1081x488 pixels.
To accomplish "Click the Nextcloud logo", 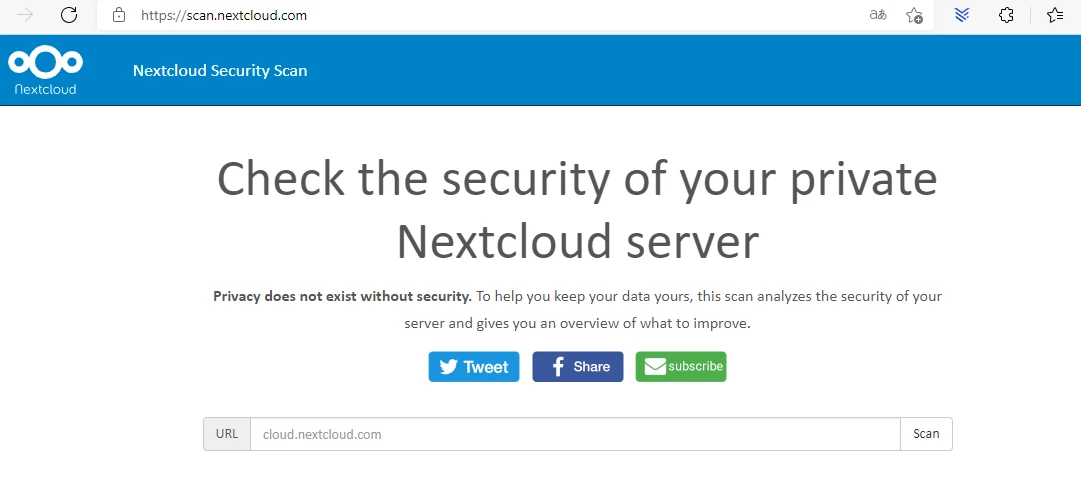I will point(45,70).
